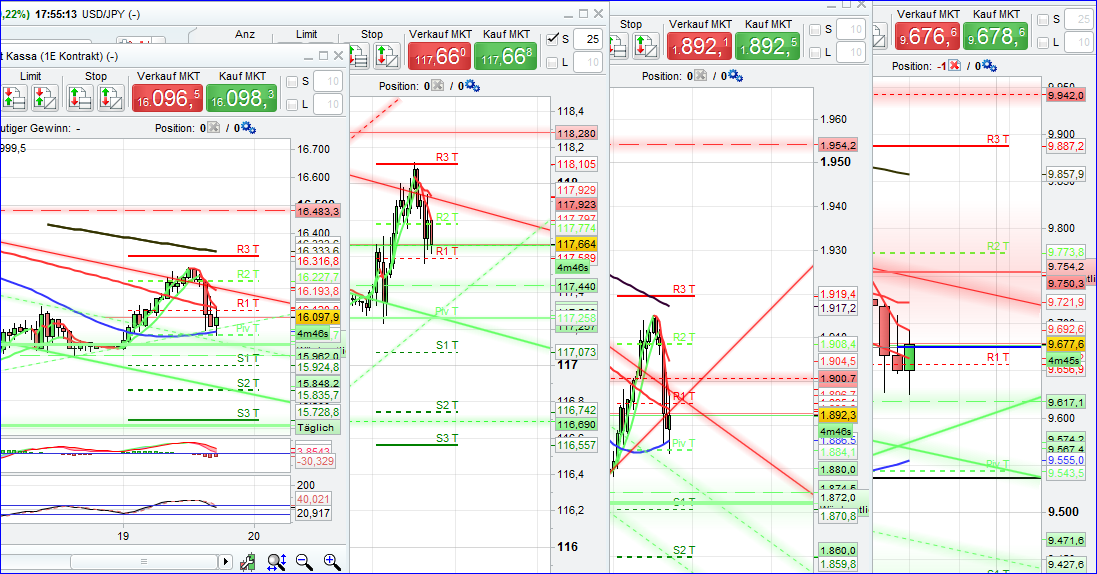Click price label 118,280 on USD/JPY axis
This screenshot has width=1097, height=574.
click(576, 133)
